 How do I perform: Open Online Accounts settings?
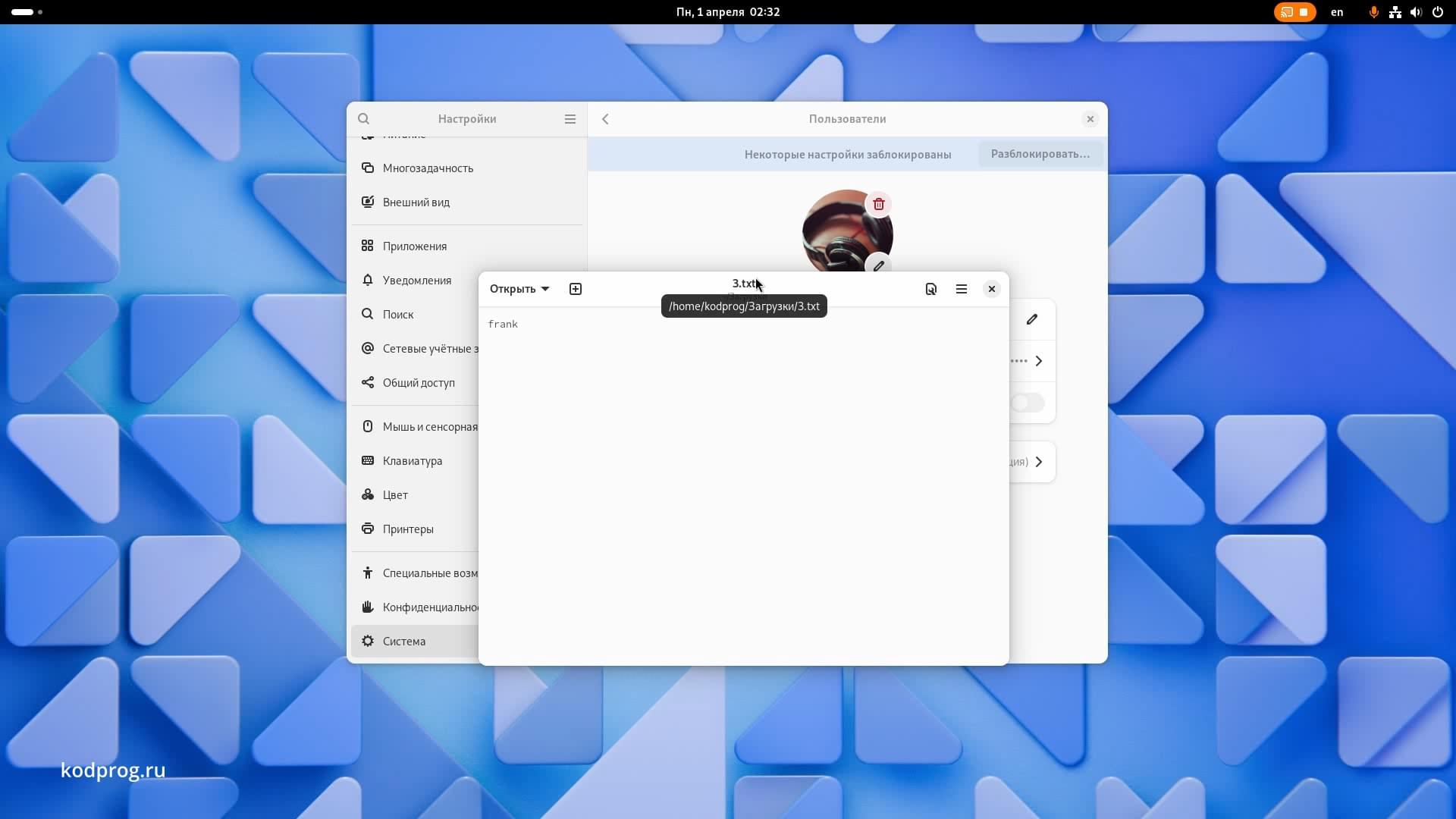pyautogui.click(x=415, y=349)
